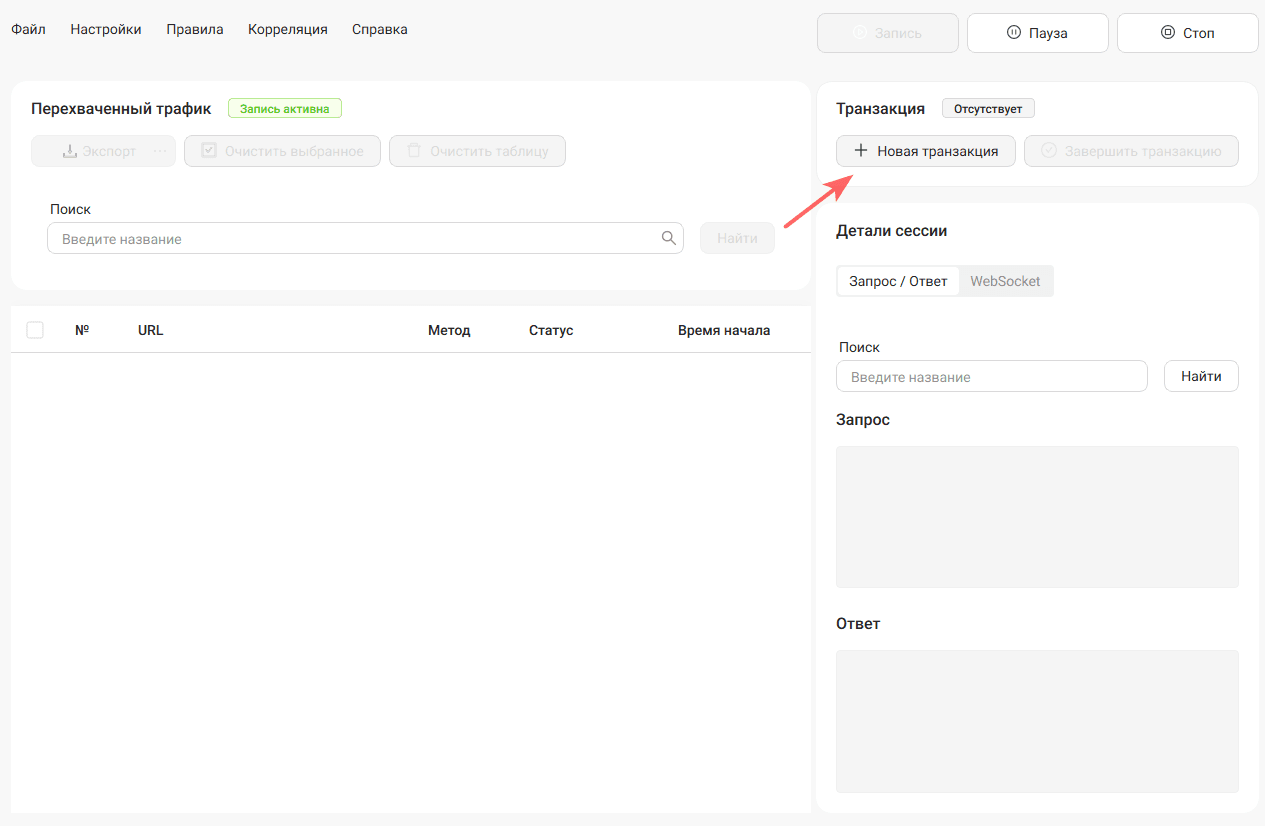Click Завершить транзакцию button
1265x826 pixels.
coord(1132,151)
